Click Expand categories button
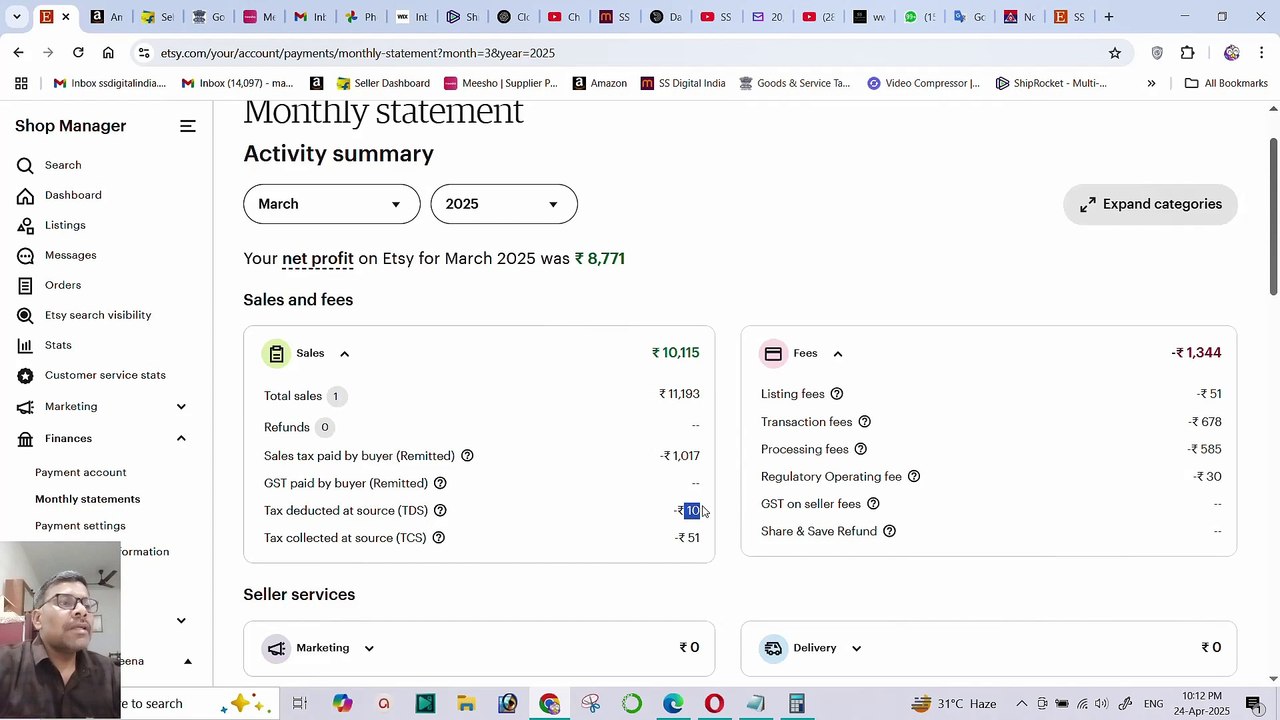Screen dimensions: 1280x720 [x=1150, y=204]
